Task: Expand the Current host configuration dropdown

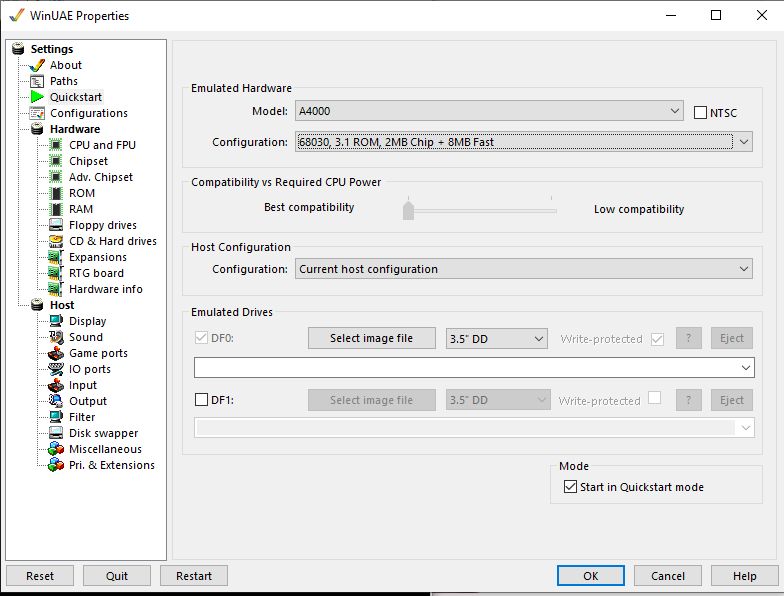Action: [524, 269]
